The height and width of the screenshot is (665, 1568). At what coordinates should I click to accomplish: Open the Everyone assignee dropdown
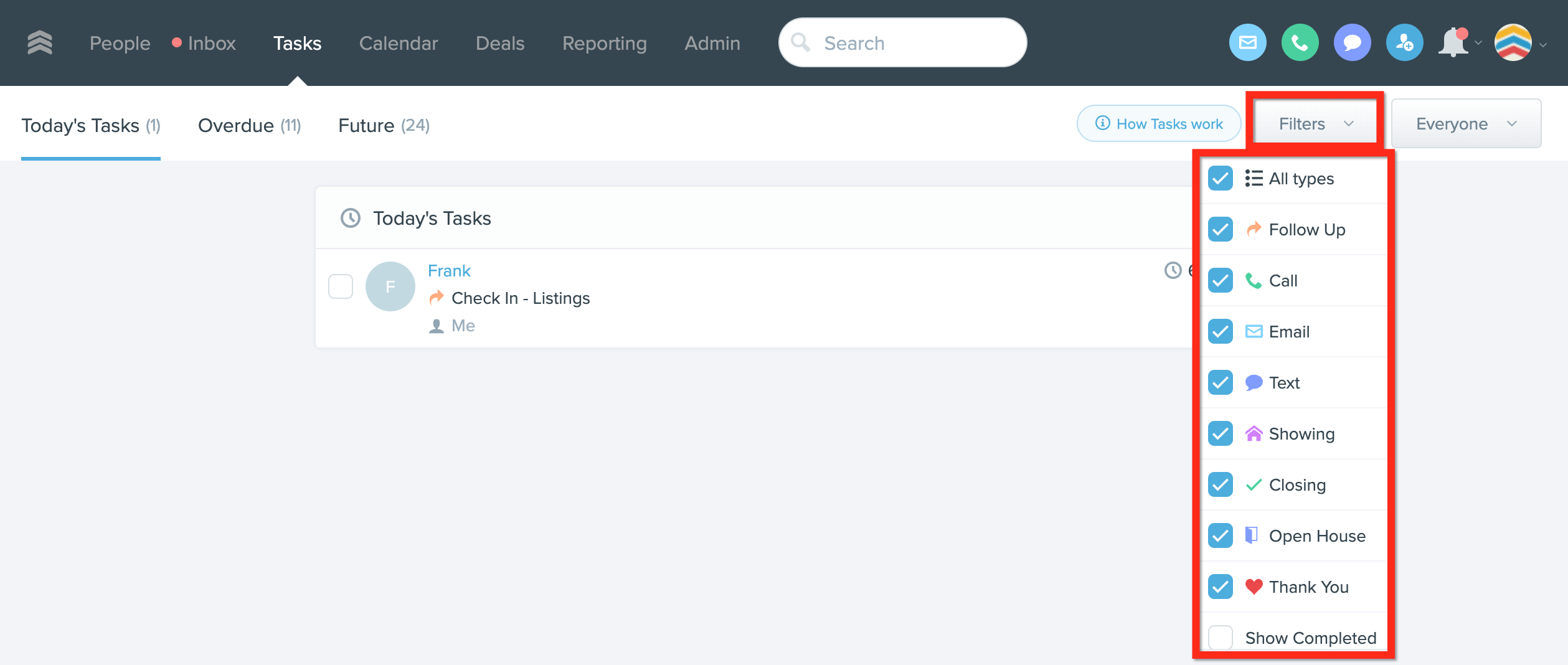click(1466, 124)
